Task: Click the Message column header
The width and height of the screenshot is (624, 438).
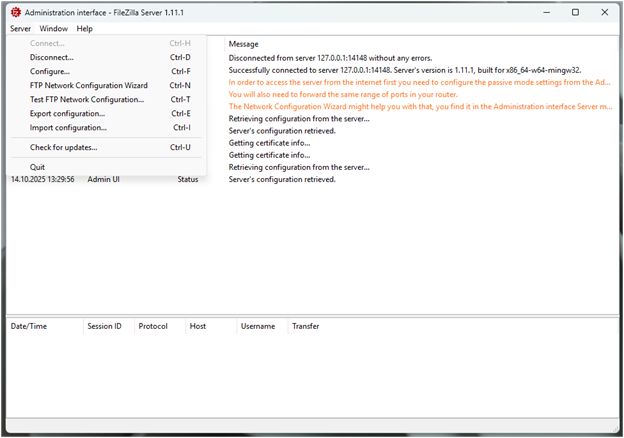Action: coord(243,44)
